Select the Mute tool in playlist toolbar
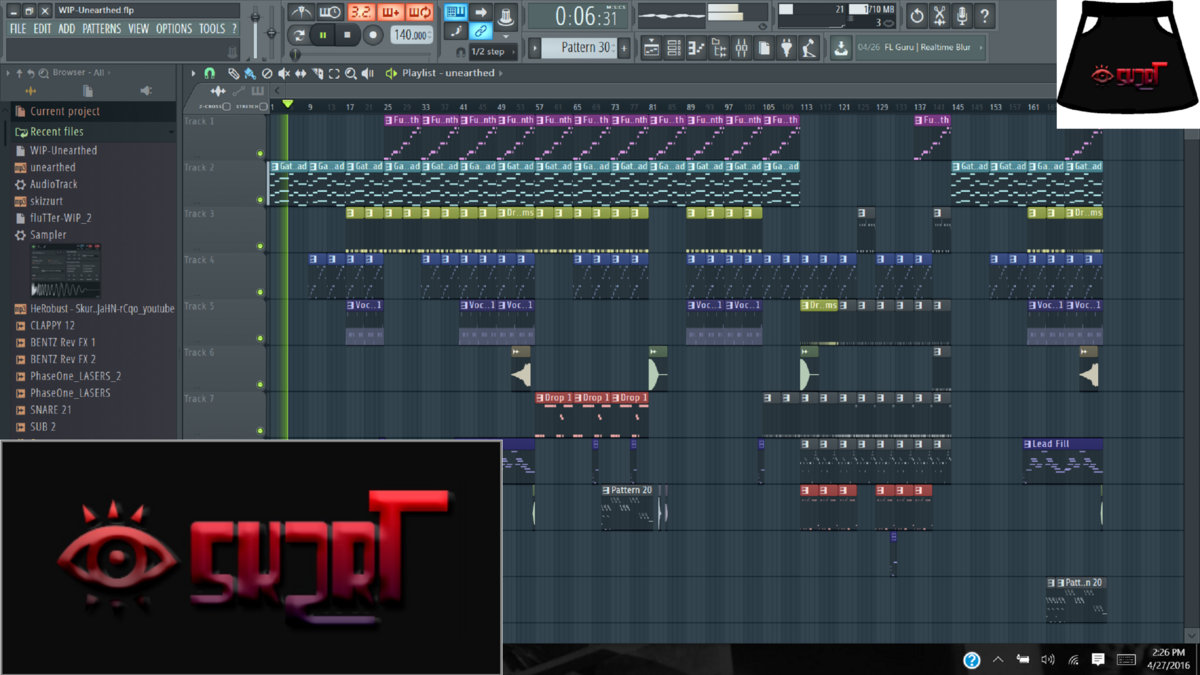The height and width of the screenshot is (675, 1200). click(283, 73)
